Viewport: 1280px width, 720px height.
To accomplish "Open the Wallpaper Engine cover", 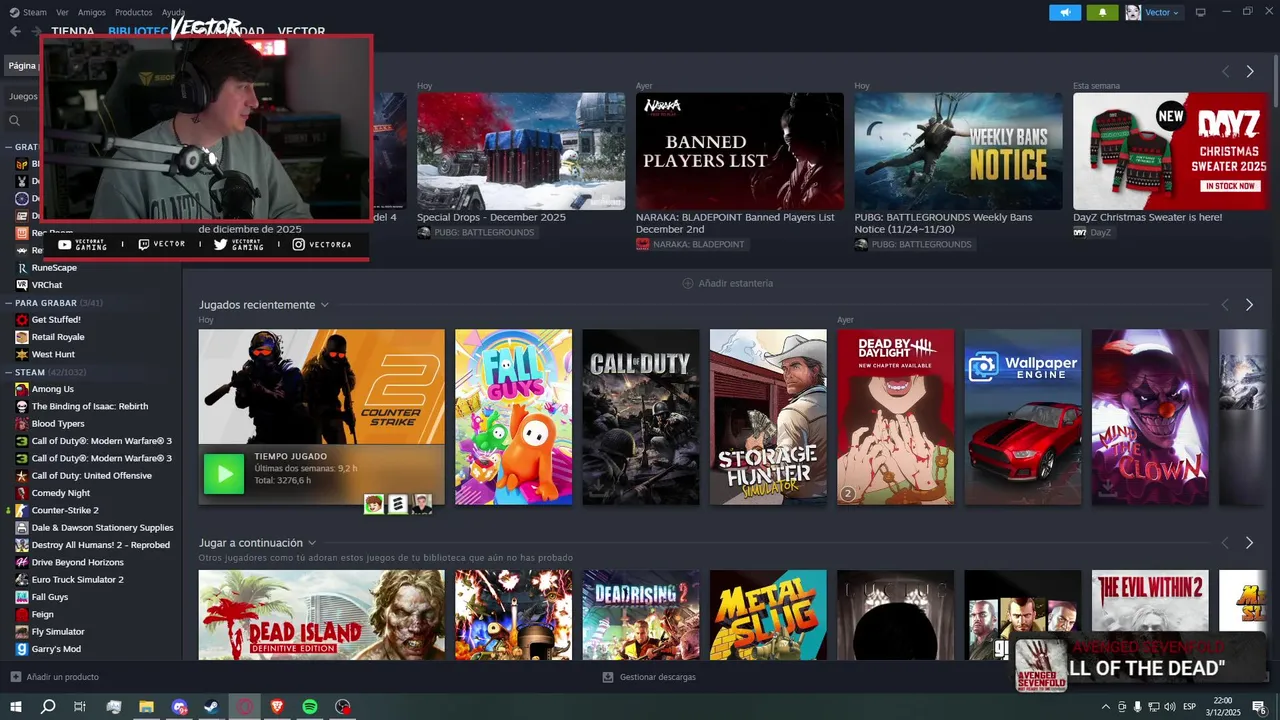I will pos(1023,417).
